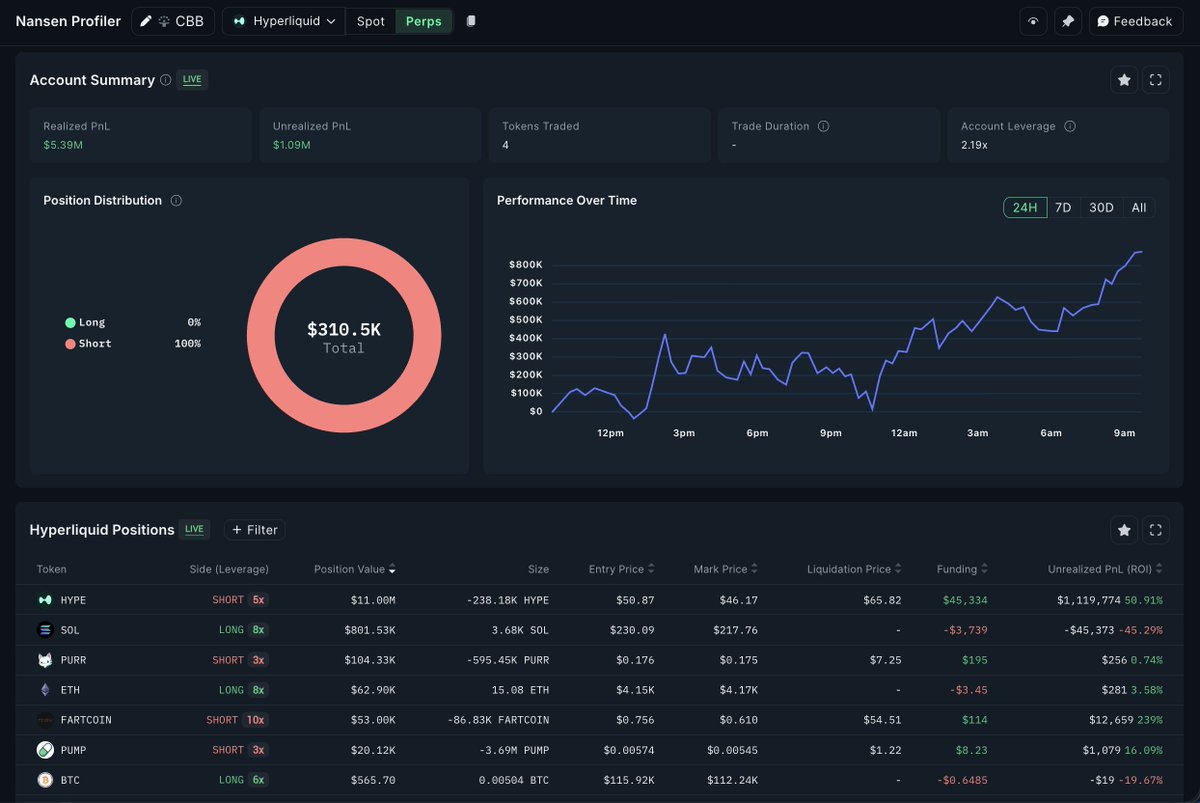Click the -595.45K PURR size cell
This screenshot has width=1200, height=803.
coord(500,660)
